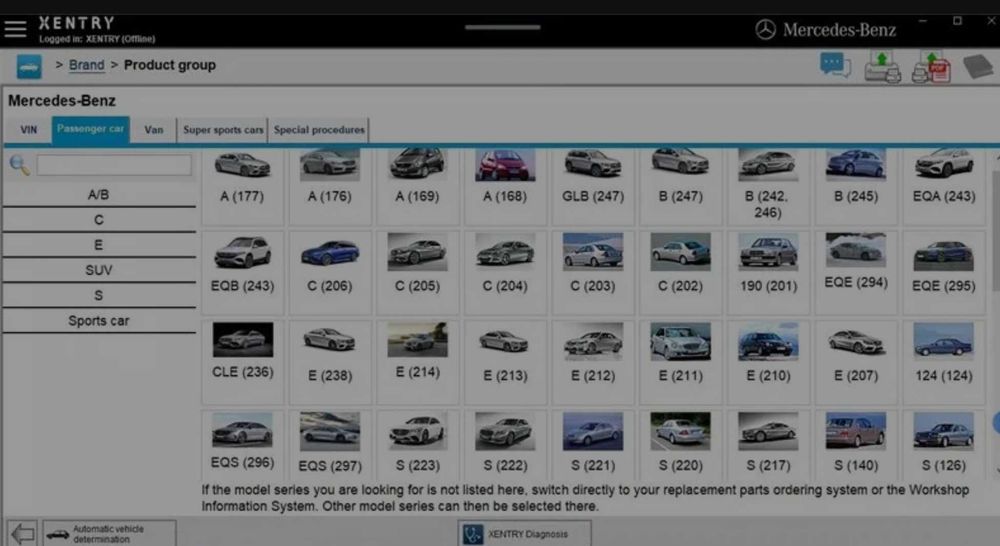Select model C (206)
This screenshot has width=1000, height=546.
pyautogui.click(x=330, y=272)
